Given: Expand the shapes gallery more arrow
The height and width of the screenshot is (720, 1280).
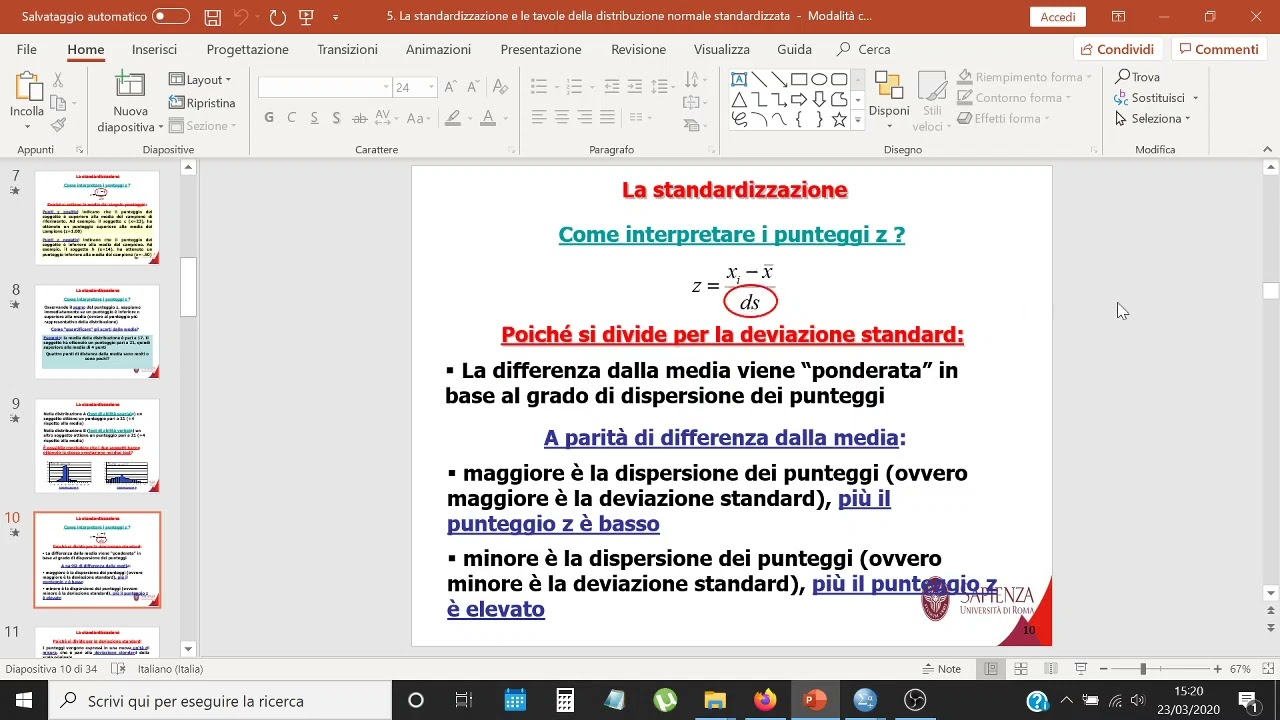Looking at the screenshot, I should (857, 120).
